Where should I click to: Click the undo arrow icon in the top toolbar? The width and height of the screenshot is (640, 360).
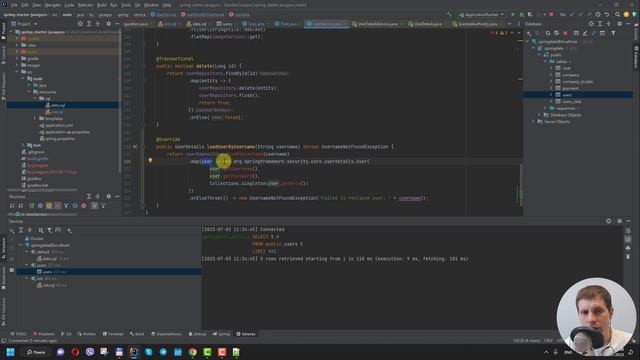coord(607,14)
